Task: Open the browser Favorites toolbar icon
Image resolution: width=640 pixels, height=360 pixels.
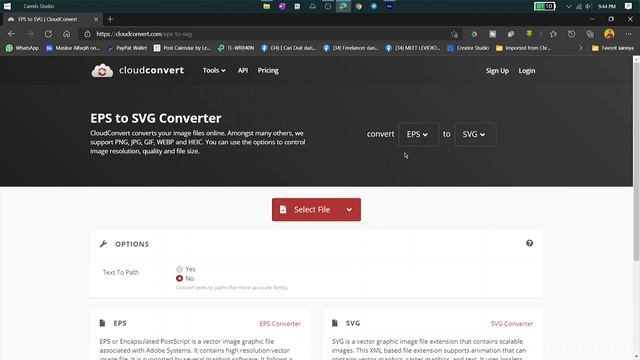Action: (553, 34)
